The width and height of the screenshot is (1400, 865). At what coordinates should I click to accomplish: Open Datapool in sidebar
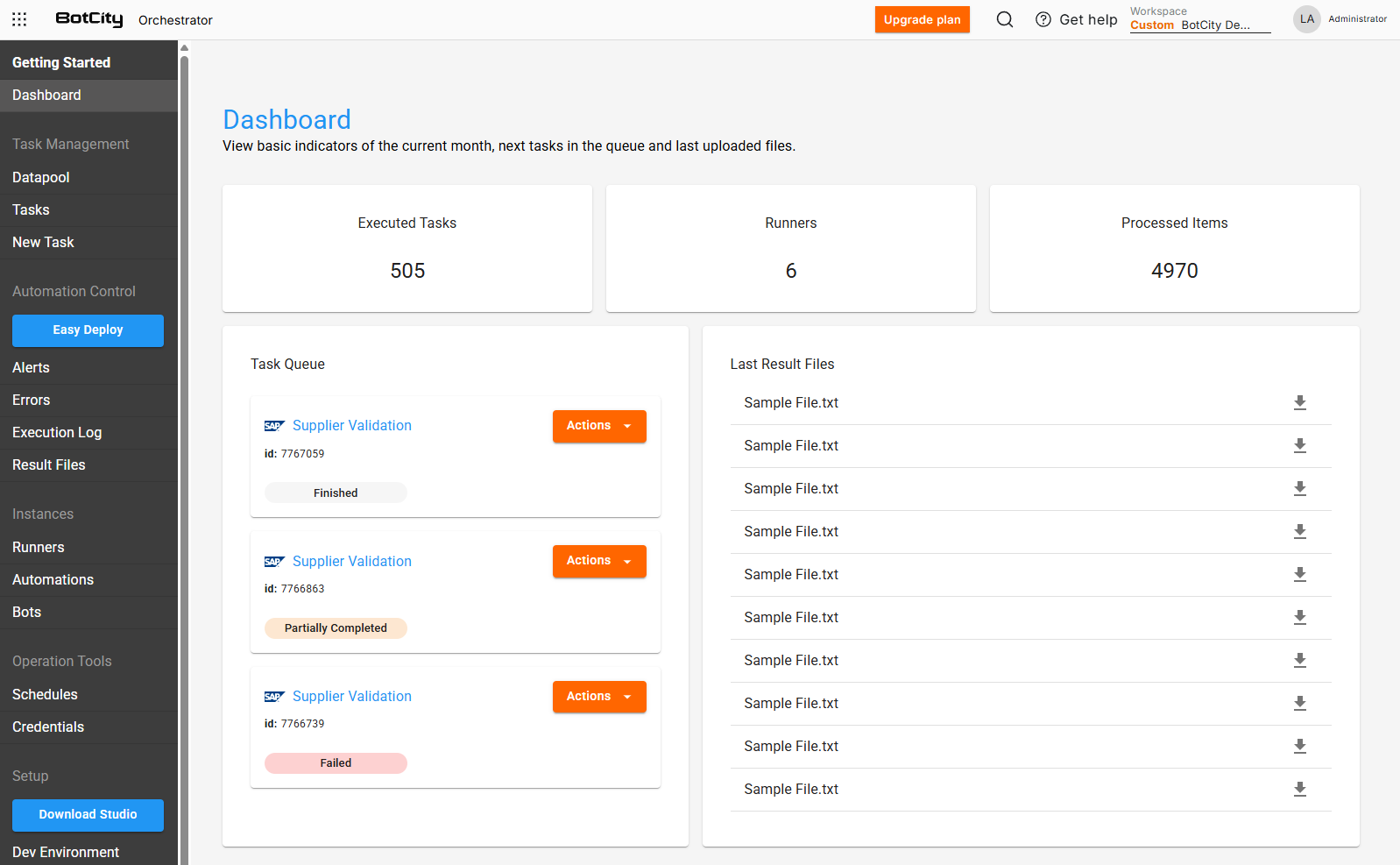[88, 177]
